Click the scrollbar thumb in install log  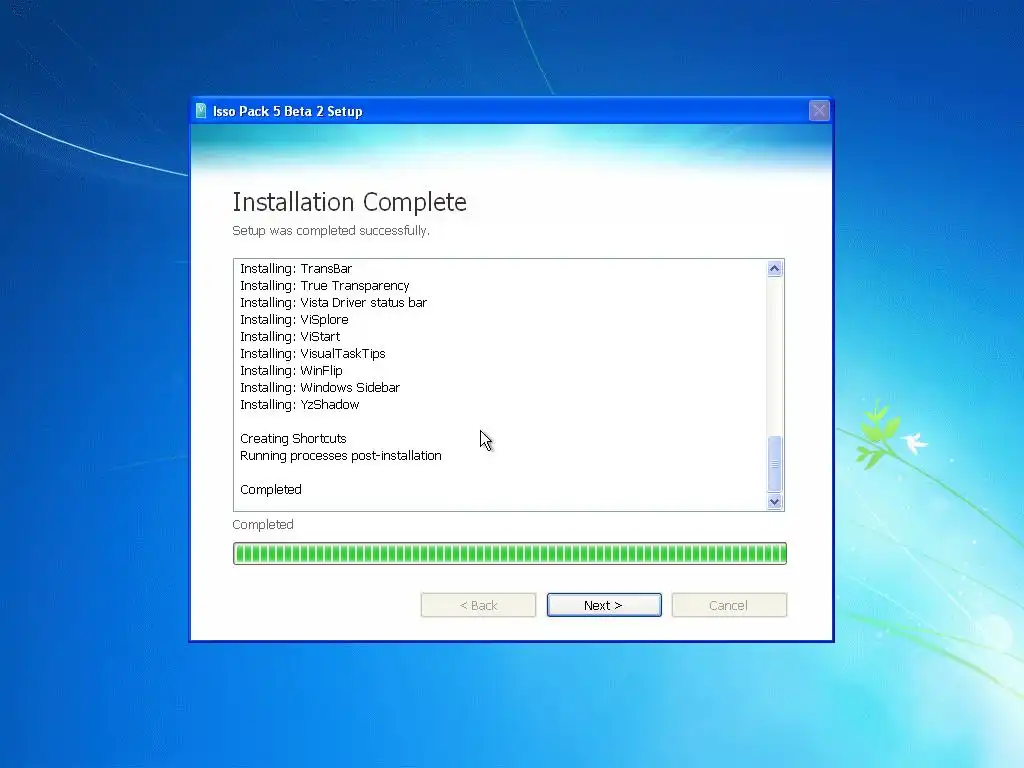coord(775,464)
